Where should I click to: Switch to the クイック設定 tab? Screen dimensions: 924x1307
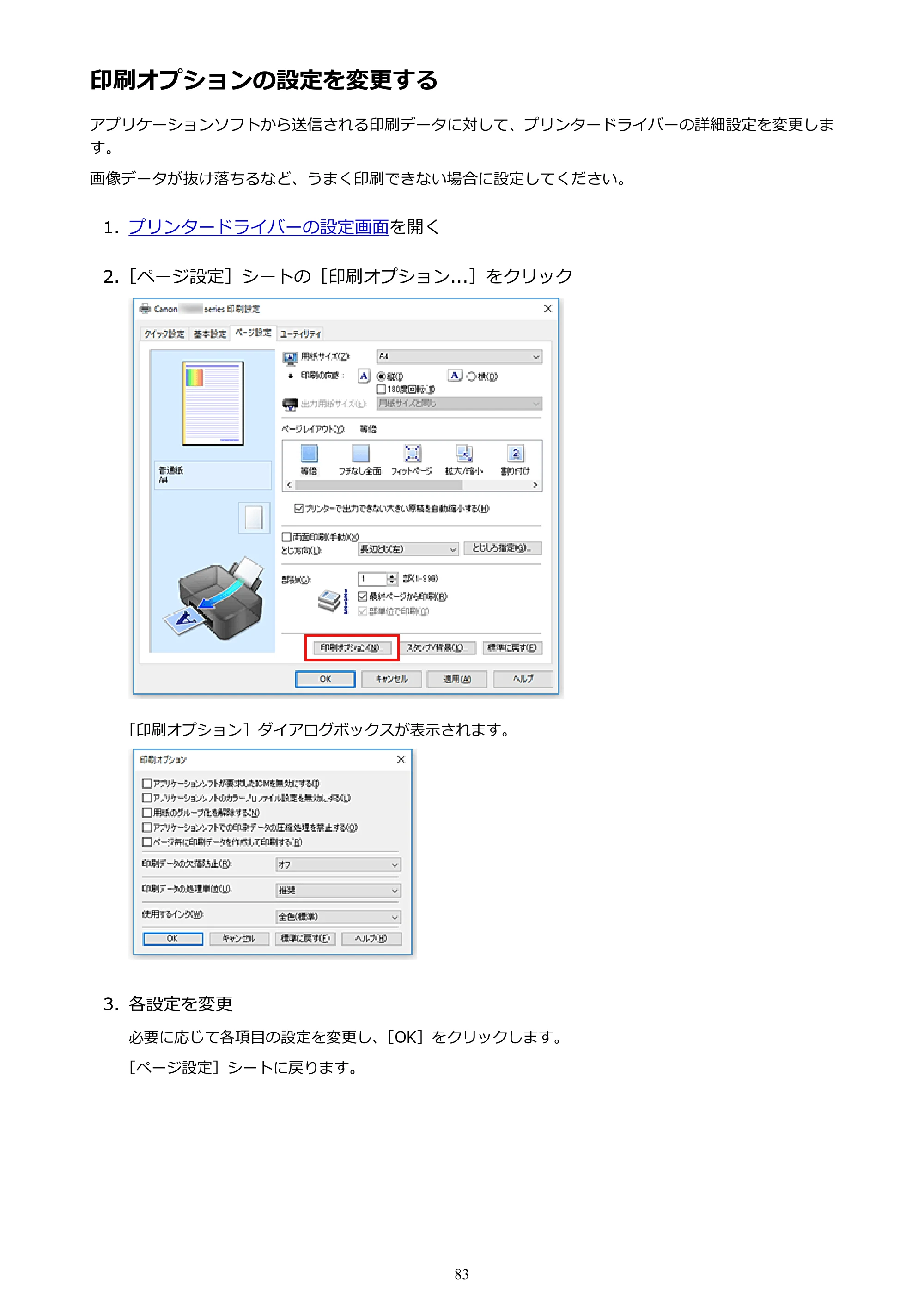tap(164, 334)
